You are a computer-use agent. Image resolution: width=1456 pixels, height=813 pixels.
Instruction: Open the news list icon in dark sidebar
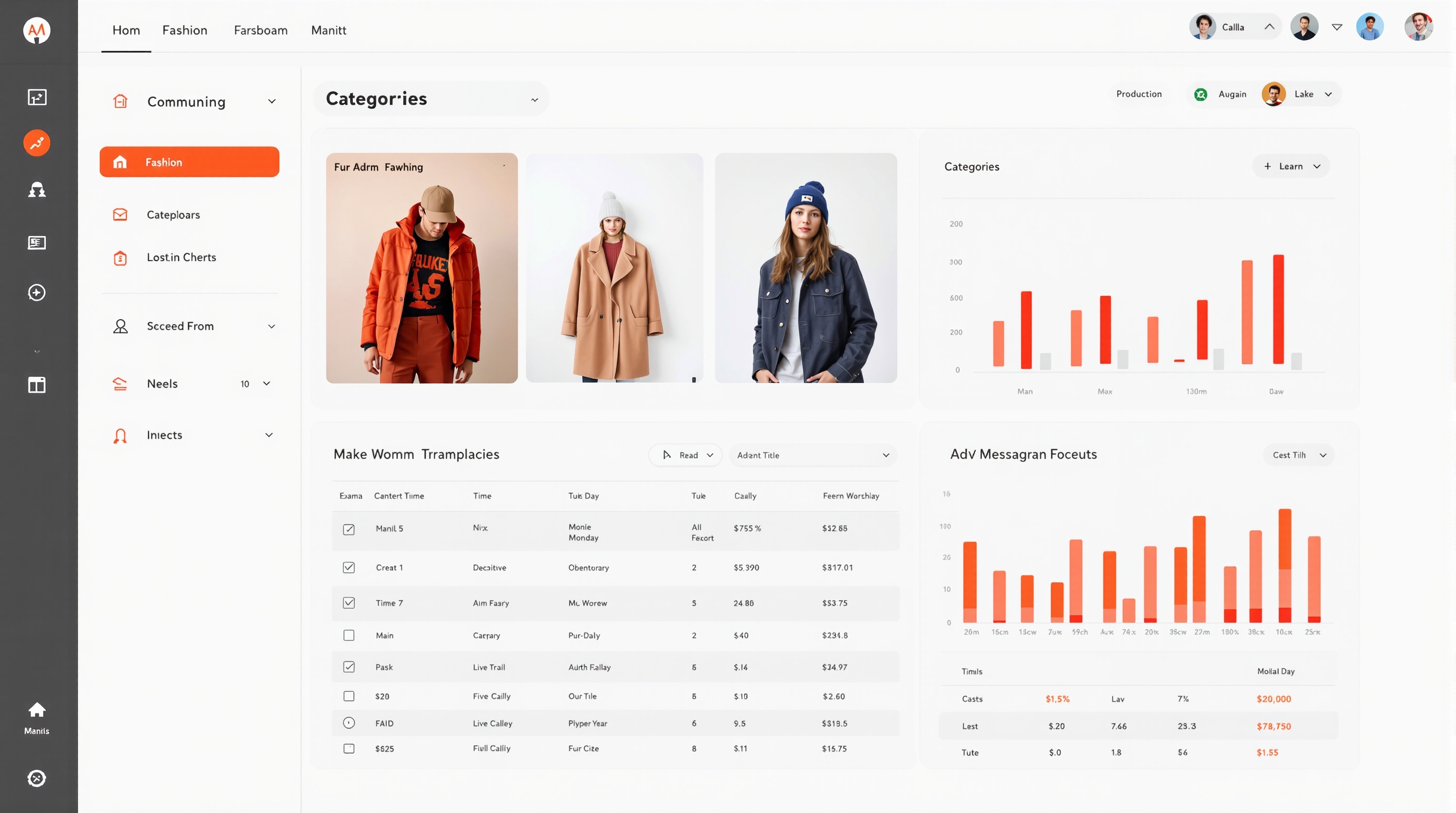click(x=37, y=242)
